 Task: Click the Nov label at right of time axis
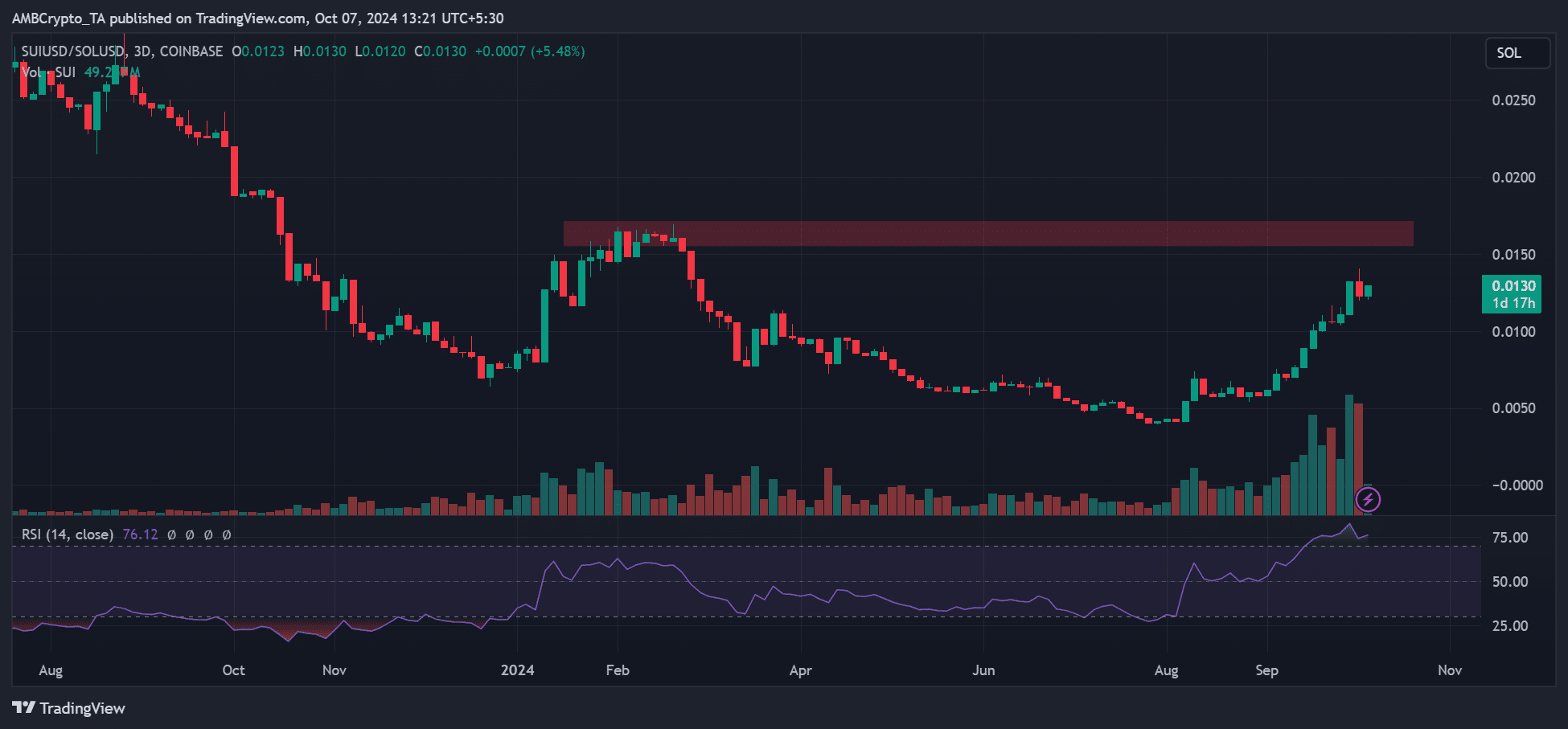coord(1450,670)
